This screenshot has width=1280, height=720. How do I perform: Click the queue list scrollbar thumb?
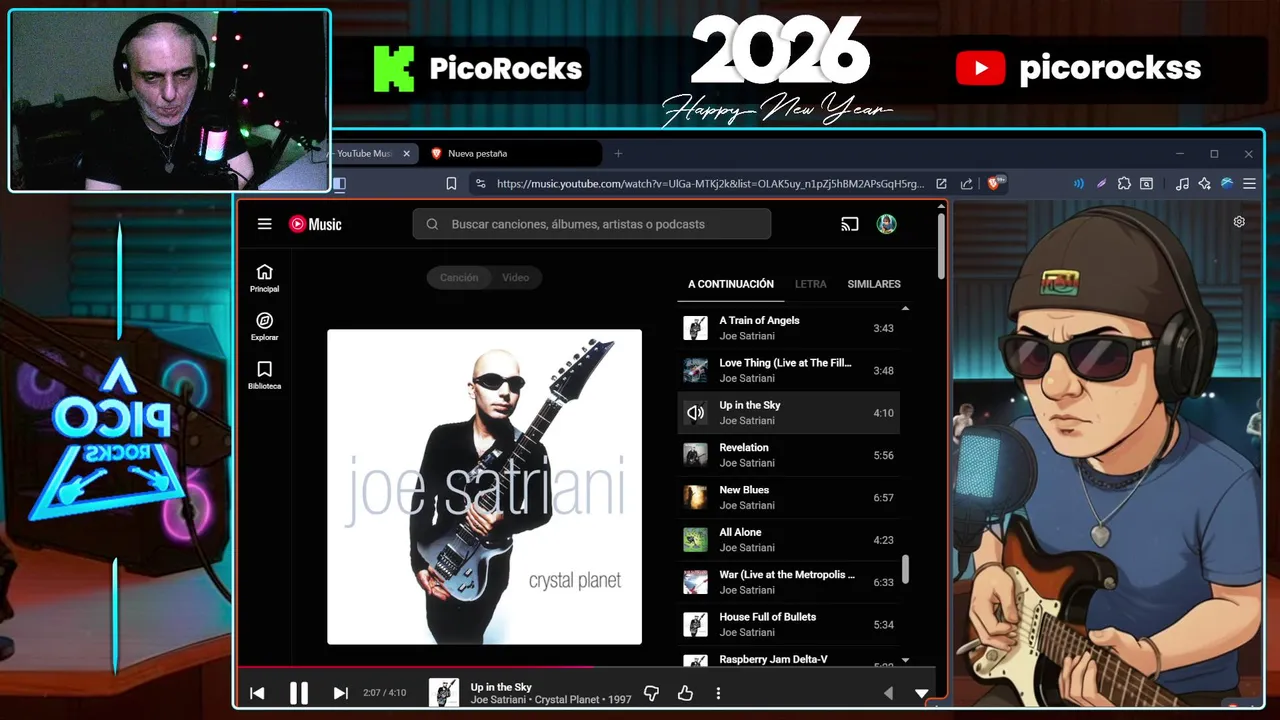click(x=905, y=570)
